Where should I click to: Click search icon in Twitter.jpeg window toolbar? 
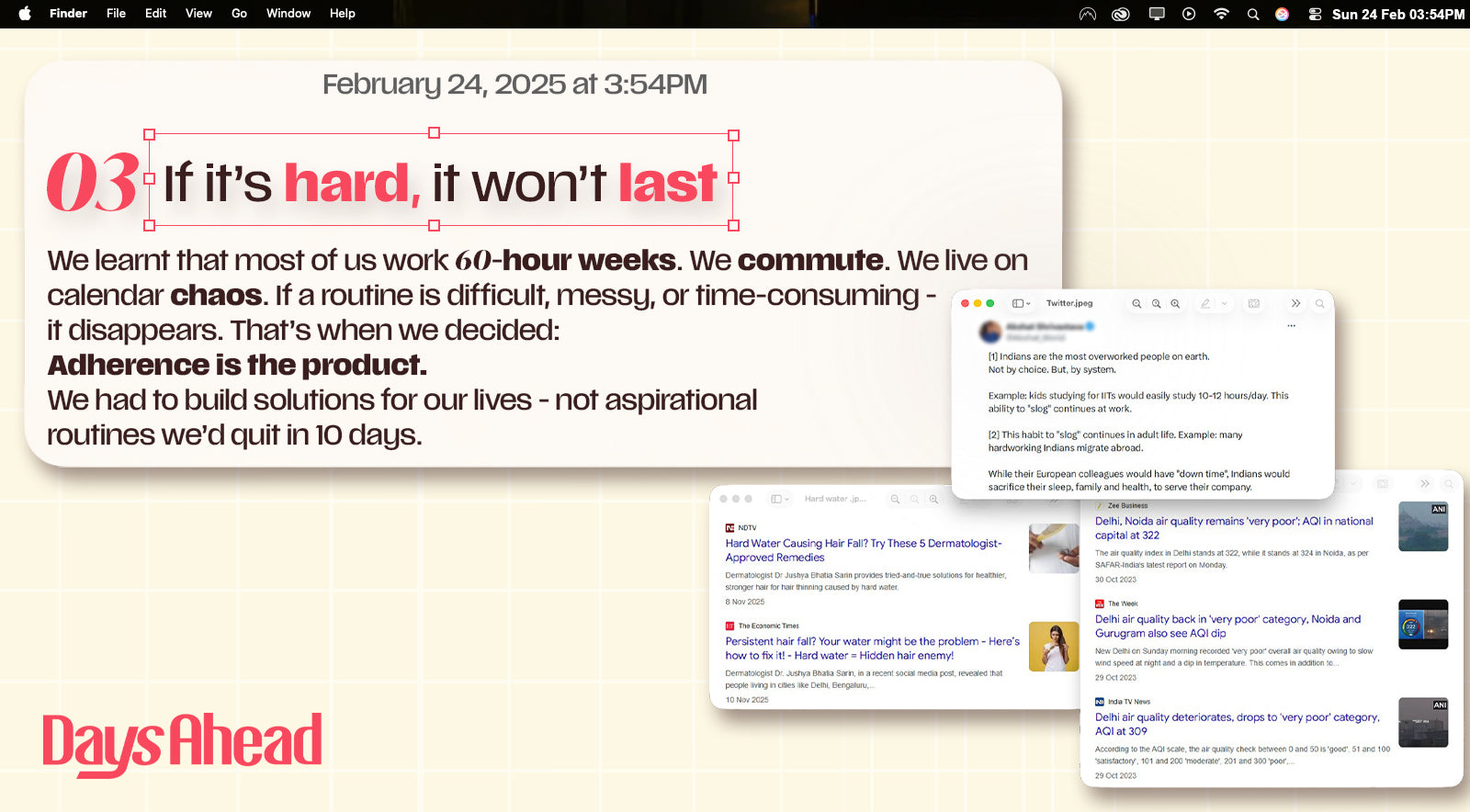click(1320, 304)
